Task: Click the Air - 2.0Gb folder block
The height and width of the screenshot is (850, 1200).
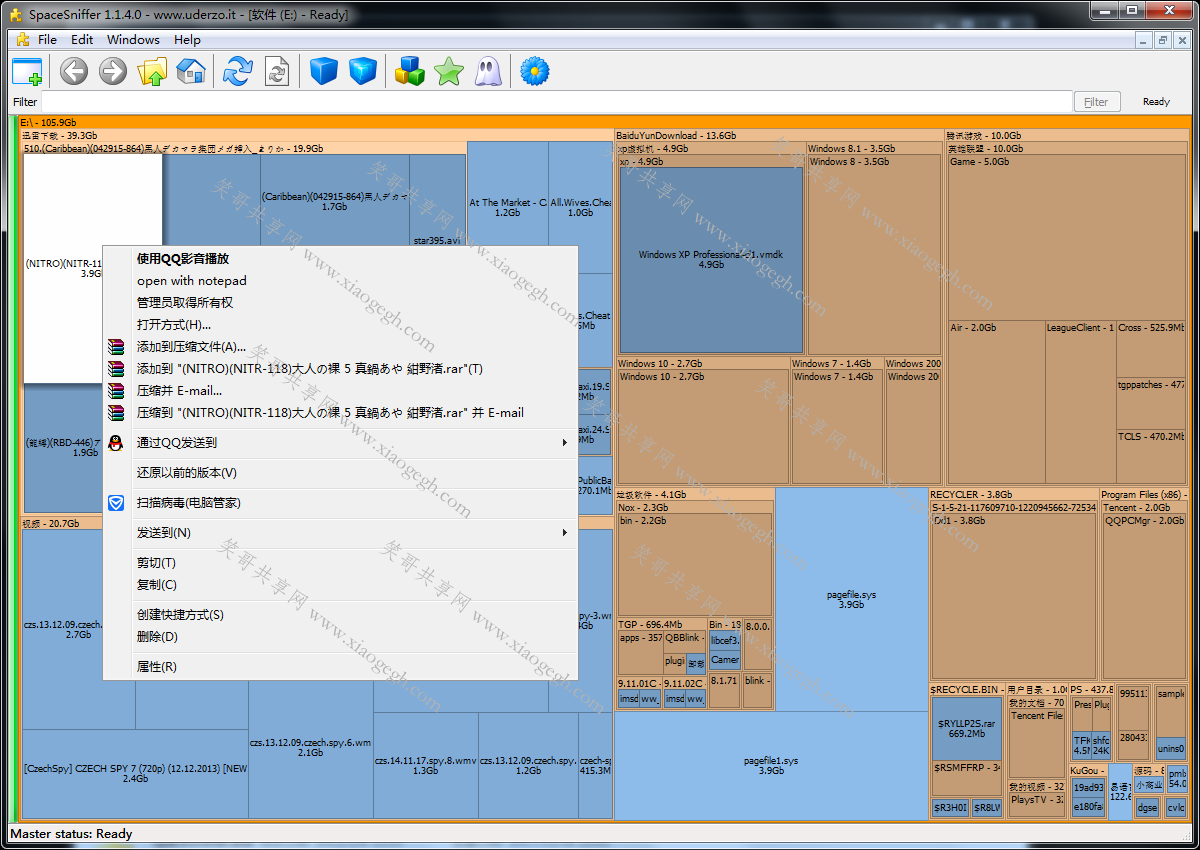Action: [996, 403]
